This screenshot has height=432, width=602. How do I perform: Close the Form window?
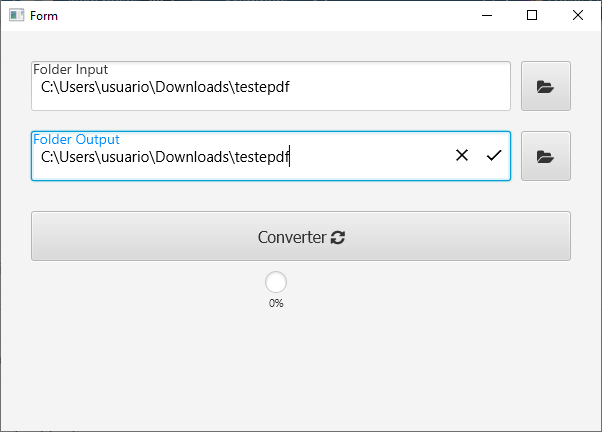tap(578, 15)
